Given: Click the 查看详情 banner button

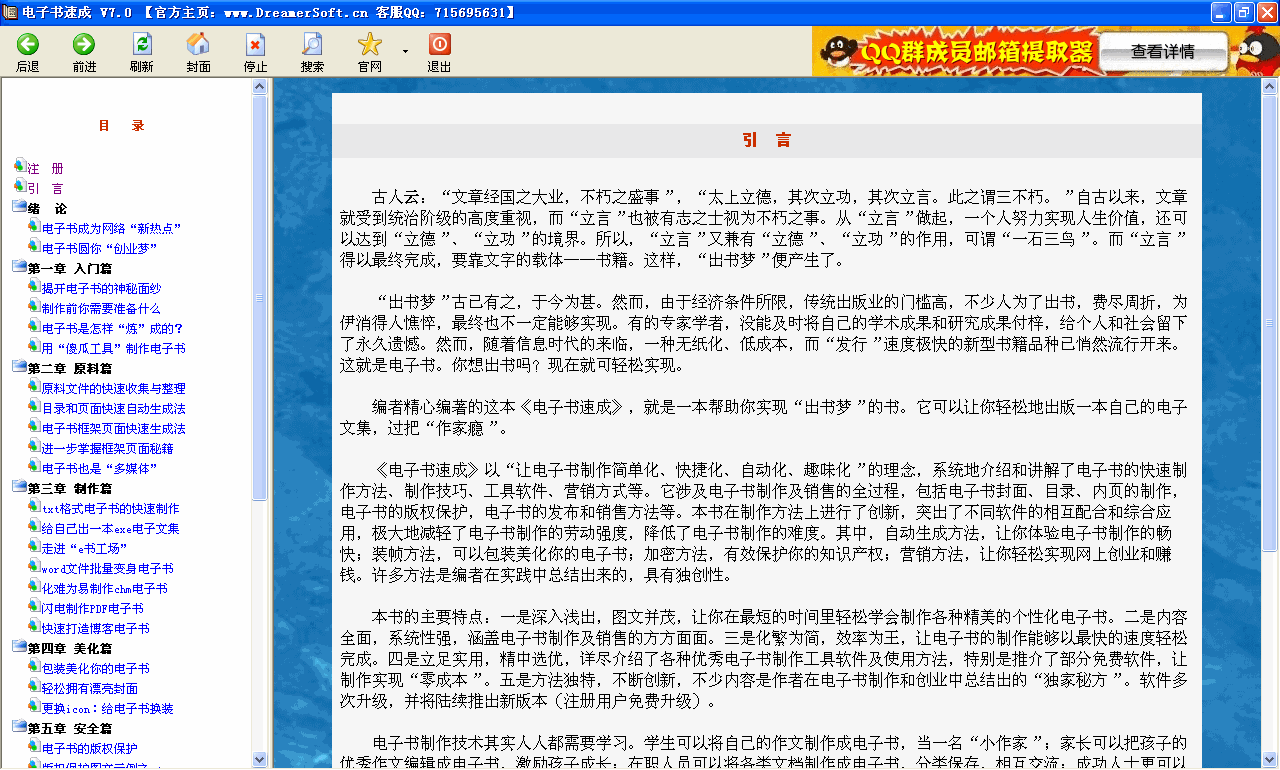Looking at the screenshot, I should [1162, 52].
